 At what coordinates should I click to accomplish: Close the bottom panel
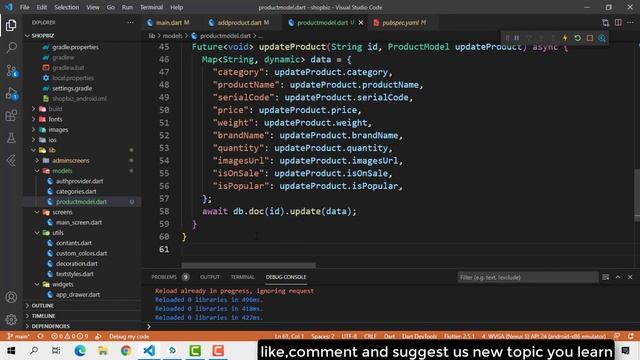point(630,277)
